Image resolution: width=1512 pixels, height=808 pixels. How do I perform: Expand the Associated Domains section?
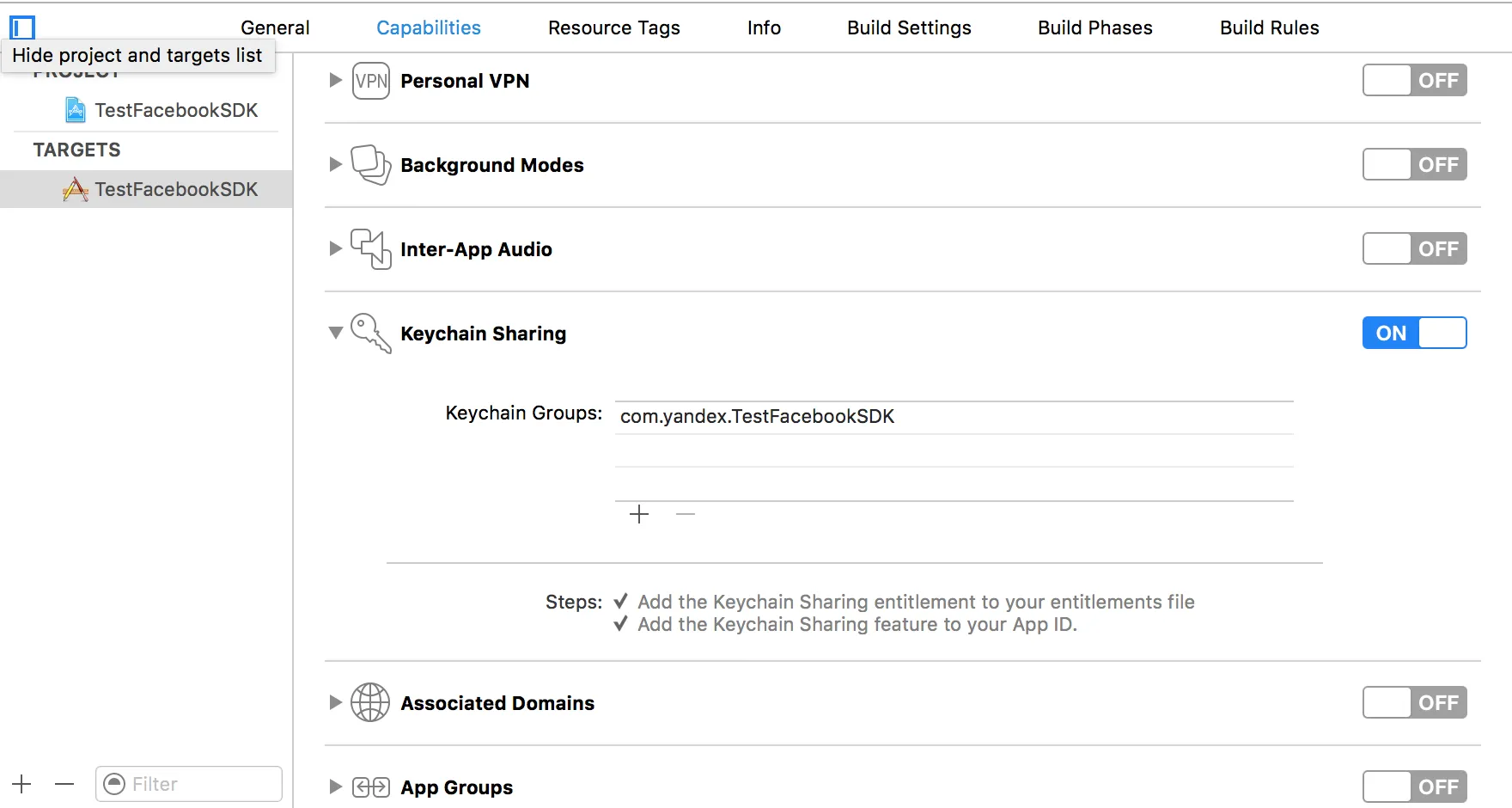(335, 703)
